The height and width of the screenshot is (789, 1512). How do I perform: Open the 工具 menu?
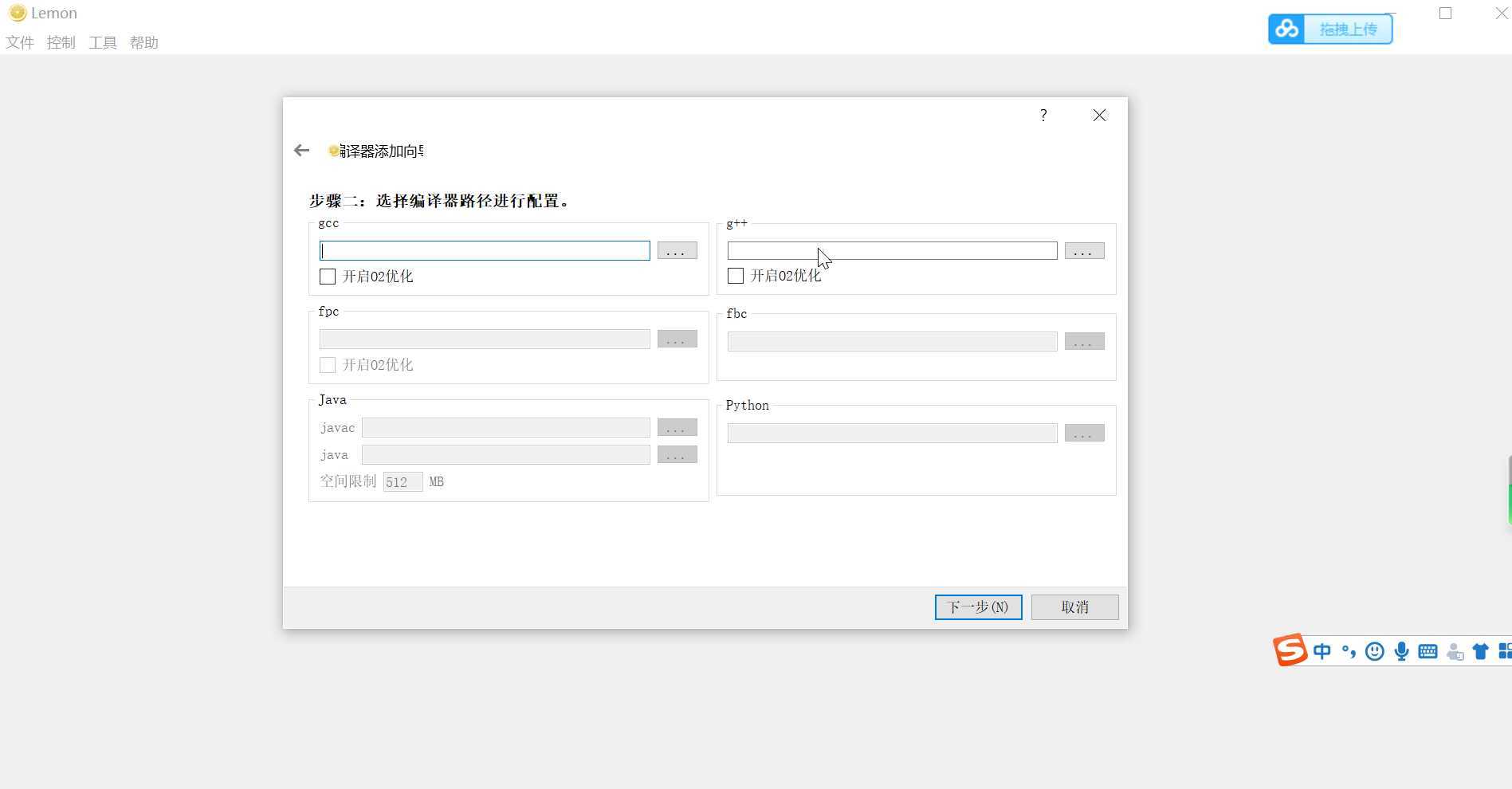[103, 43]
